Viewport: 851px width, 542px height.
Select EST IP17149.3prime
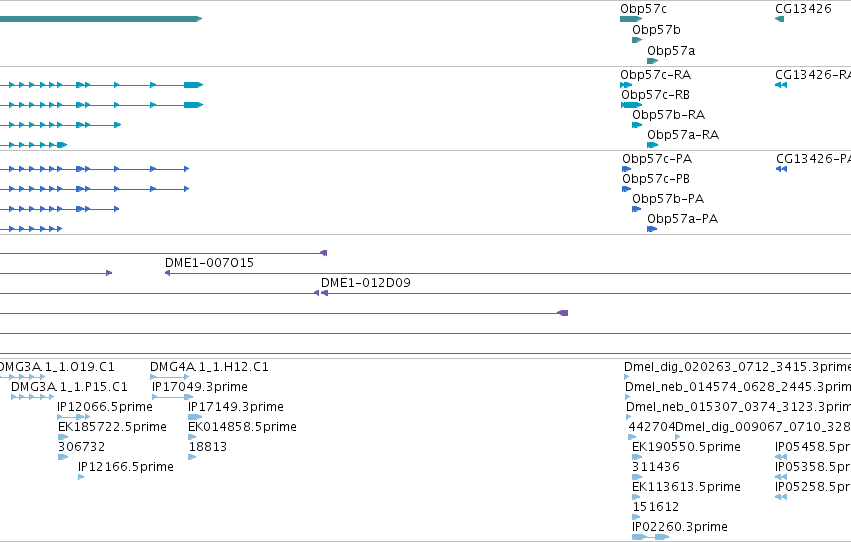(236, 407)
